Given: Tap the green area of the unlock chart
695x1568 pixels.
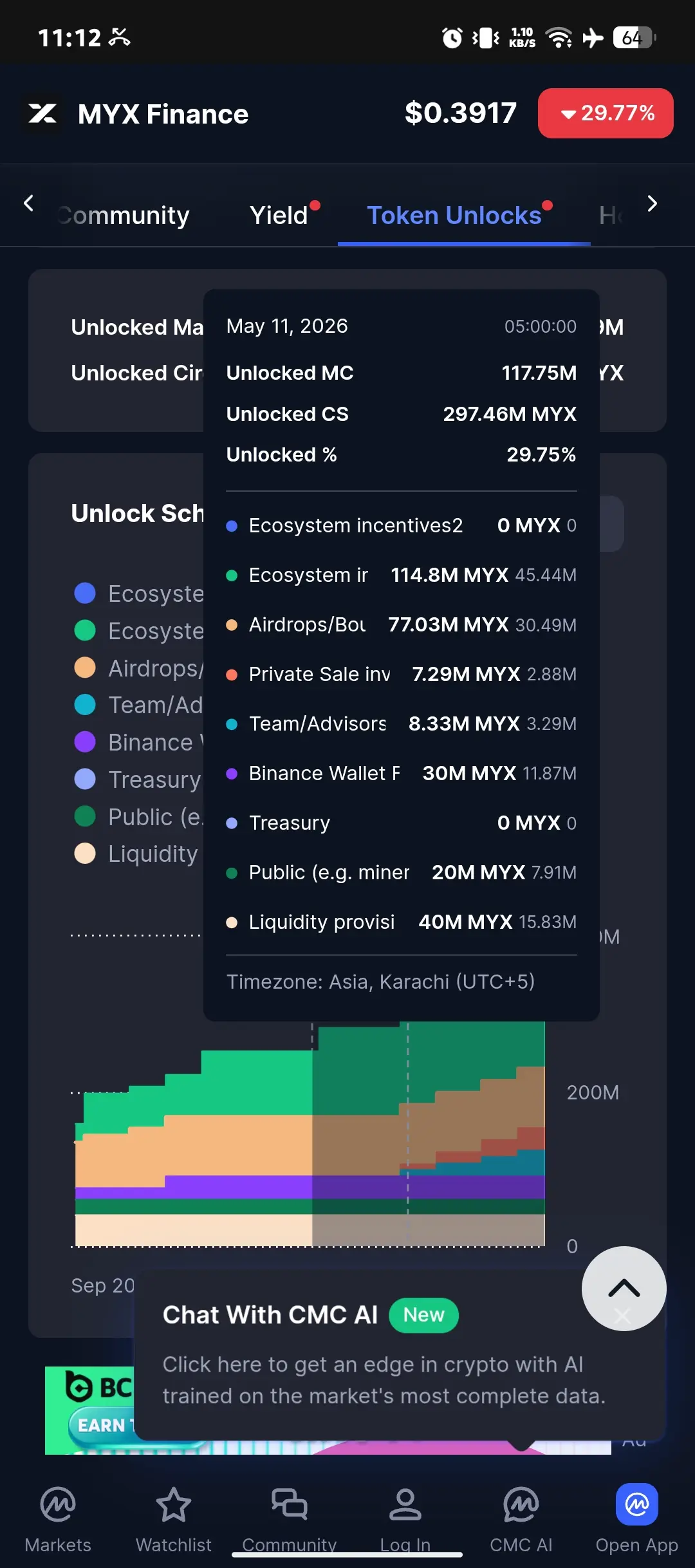Looking at the screenshot, I should click(257, 1081).
